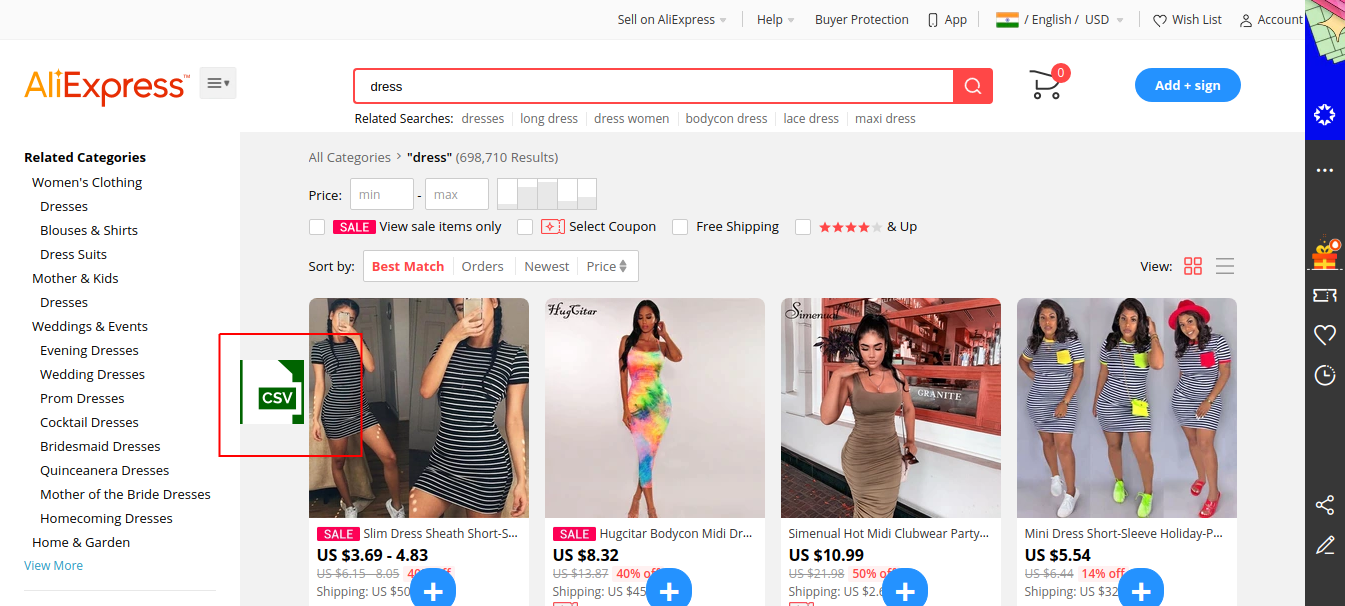Select Women's Clothing category
Image resolution: width=1345 pixels, height=606 pixels.
tap(87, 182)
